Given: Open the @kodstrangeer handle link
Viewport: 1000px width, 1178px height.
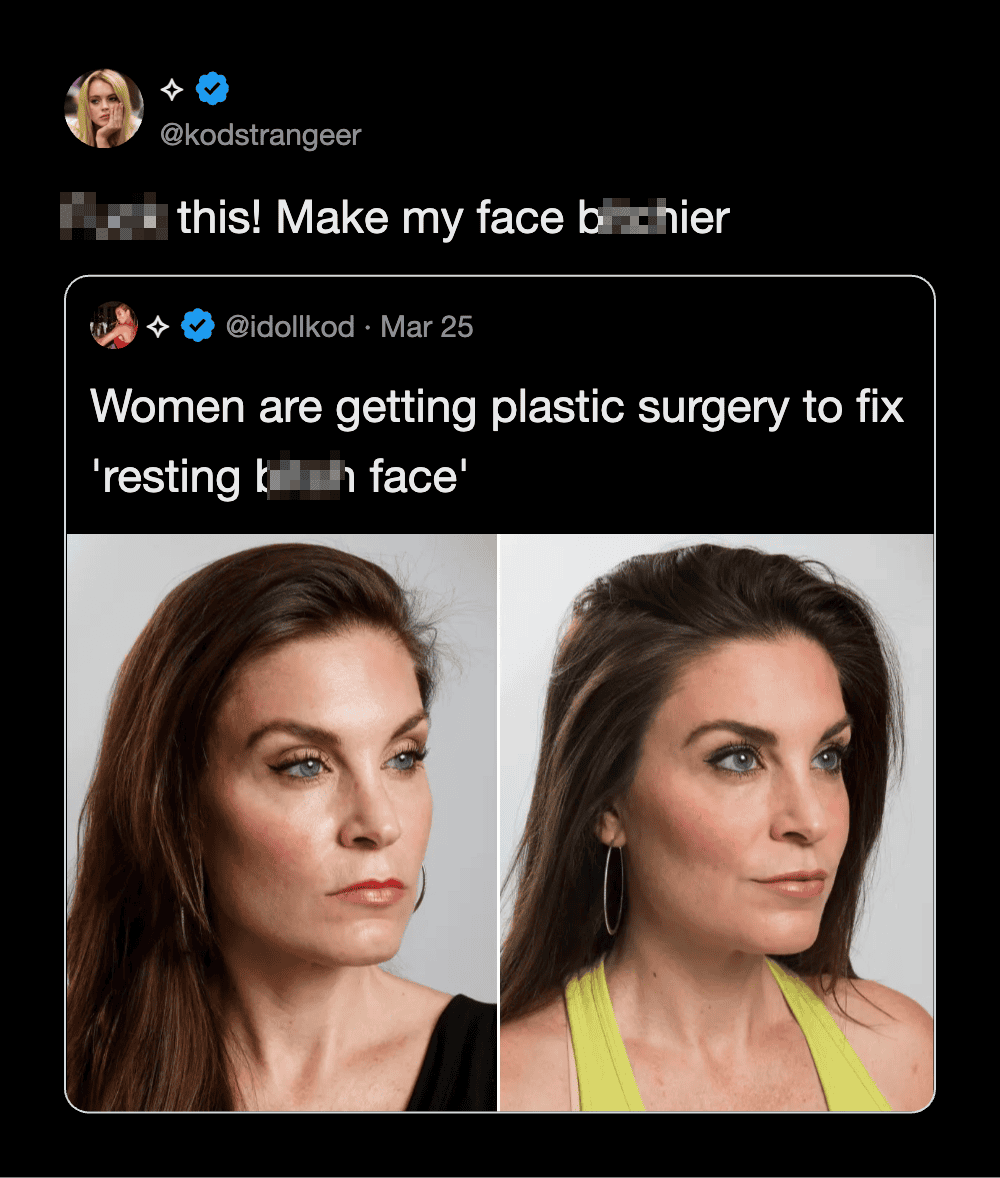Looking at the screenshot, I should tap(260, 135).
